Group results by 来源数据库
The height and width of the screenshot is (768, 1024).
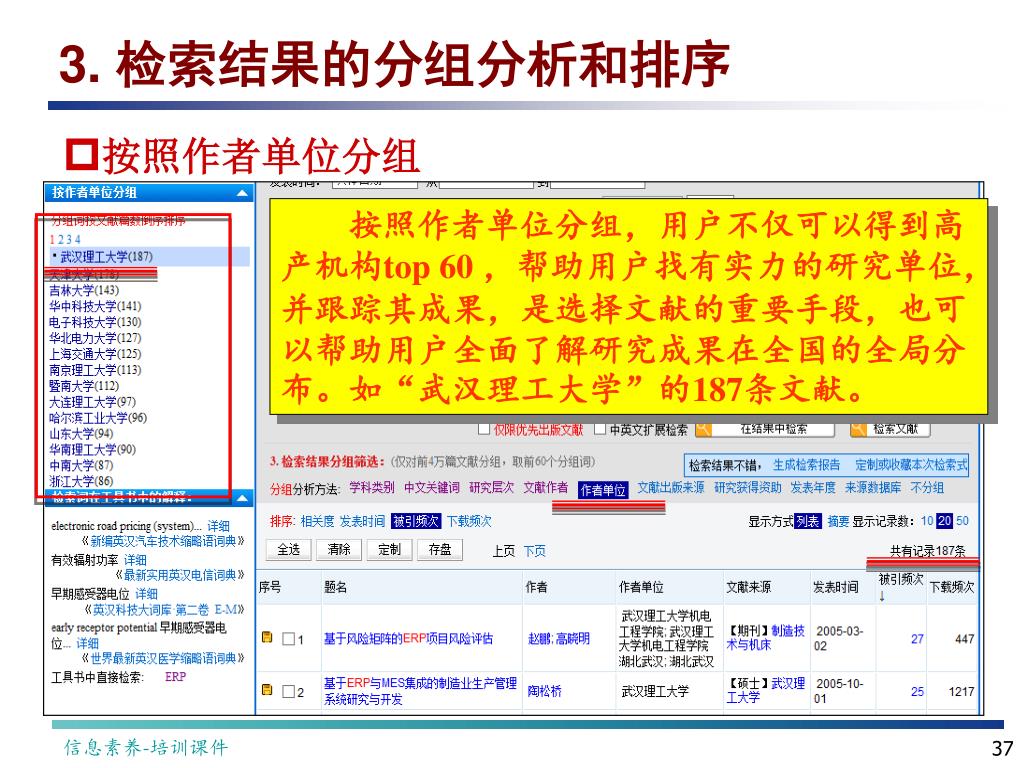(x=873, y=488)
